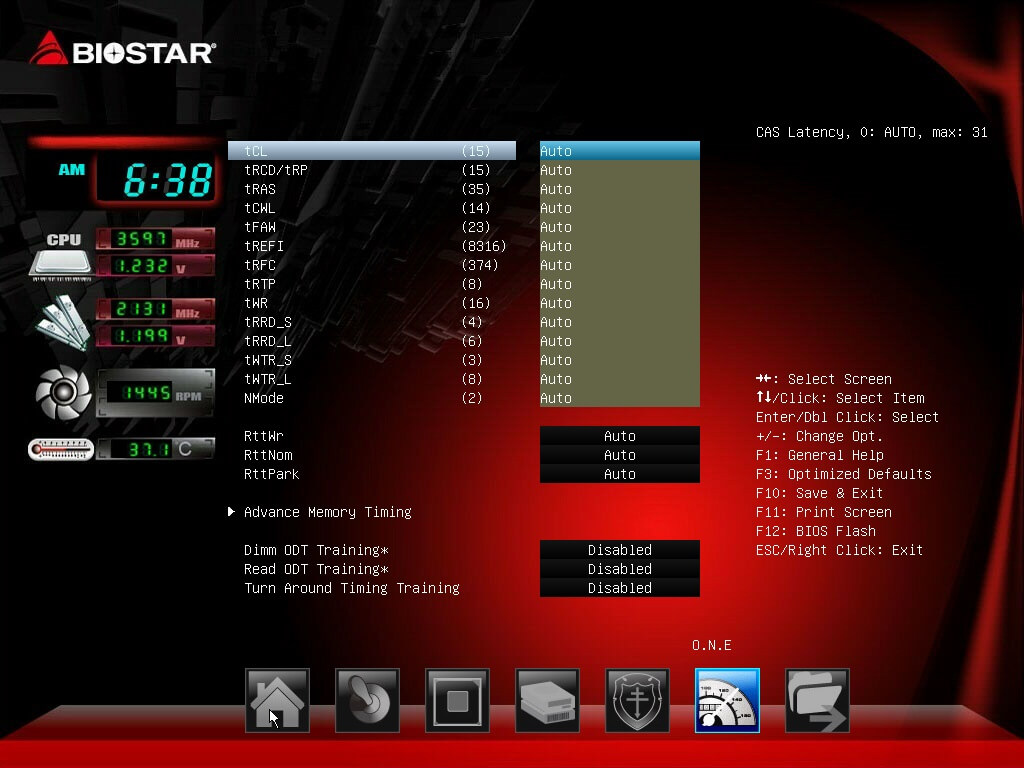Select the tRFC timing row
This screenshot has height=768, width=1024.
click(371, 265)
